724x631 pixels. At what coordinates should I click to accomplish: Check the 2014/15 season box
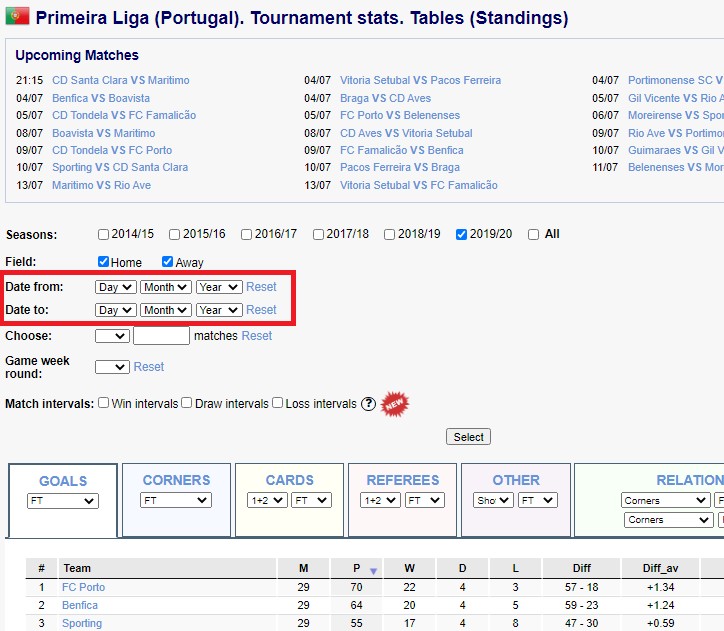click(x=103, y=234)
